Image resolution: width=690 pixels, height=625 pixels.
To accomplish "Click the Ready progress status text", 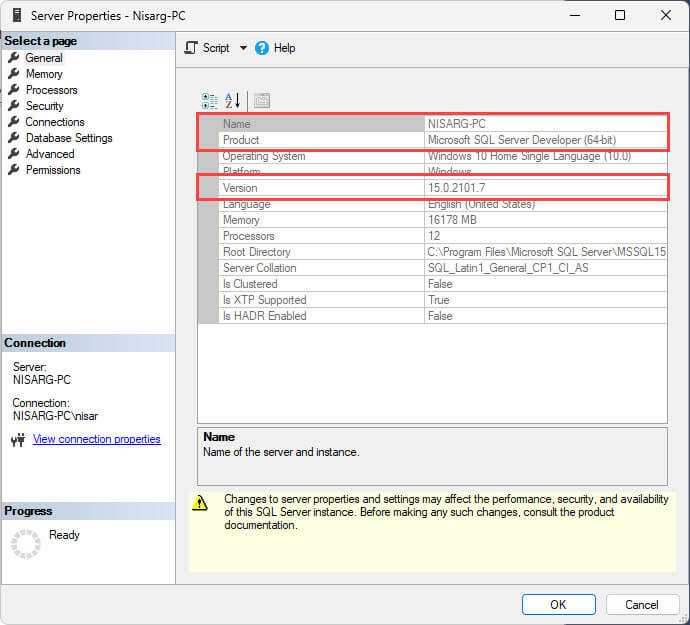I will coord(64,535).
